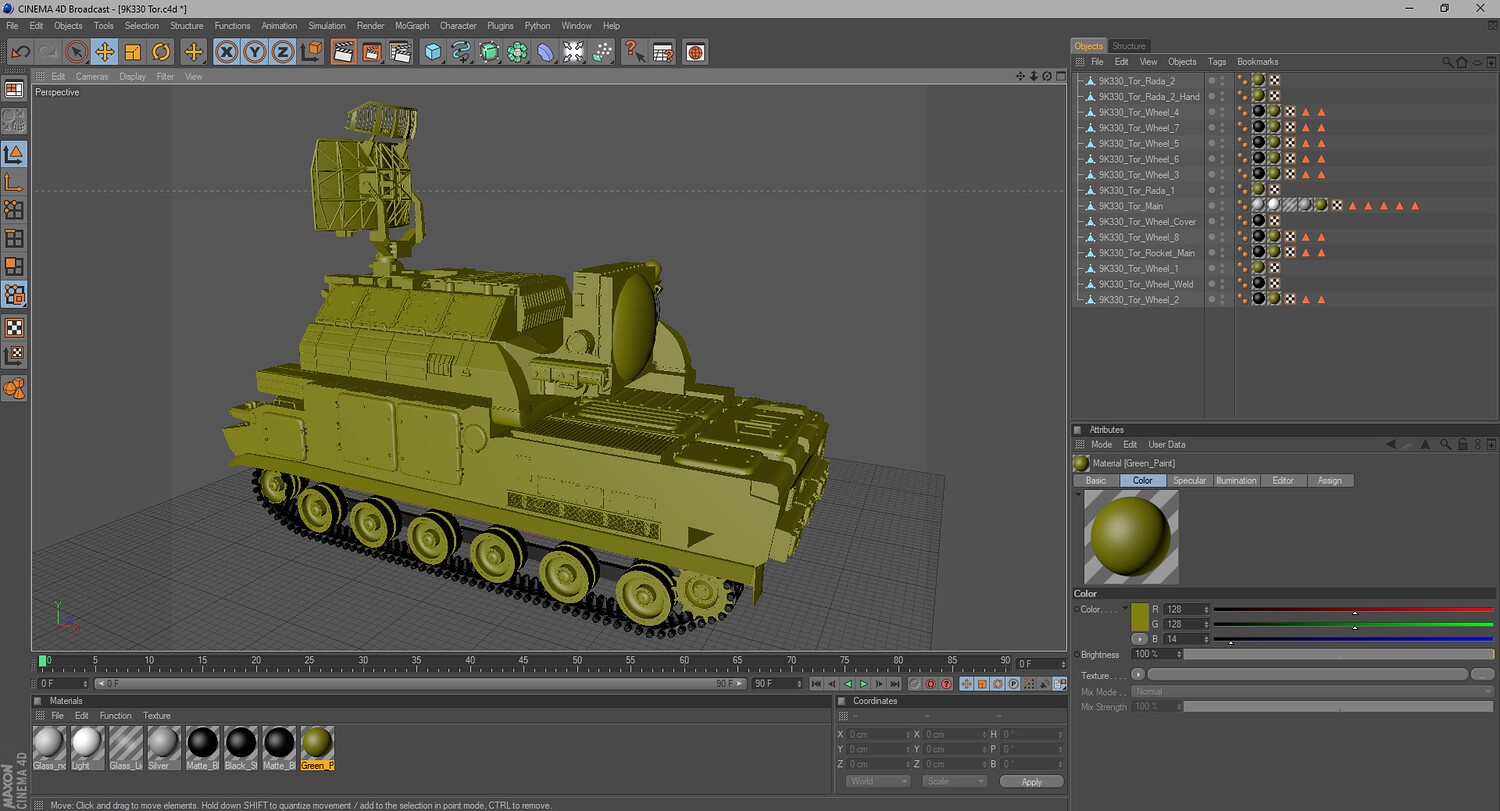Click the olive color swatch
This screenshot has height=811, width=1500.
1140,618
